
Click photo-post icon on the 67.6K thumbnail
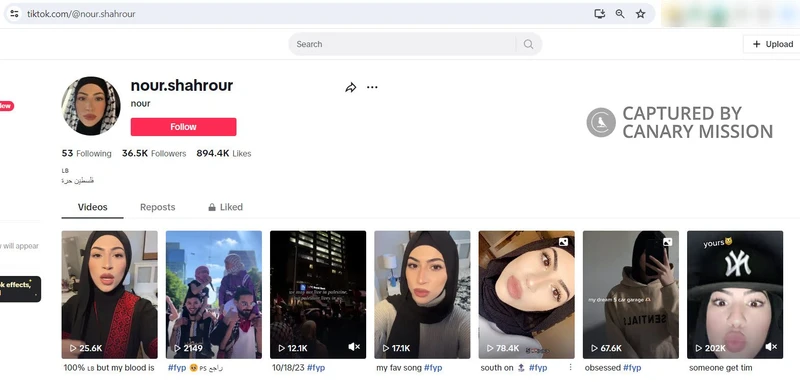(x=667, y=242)
